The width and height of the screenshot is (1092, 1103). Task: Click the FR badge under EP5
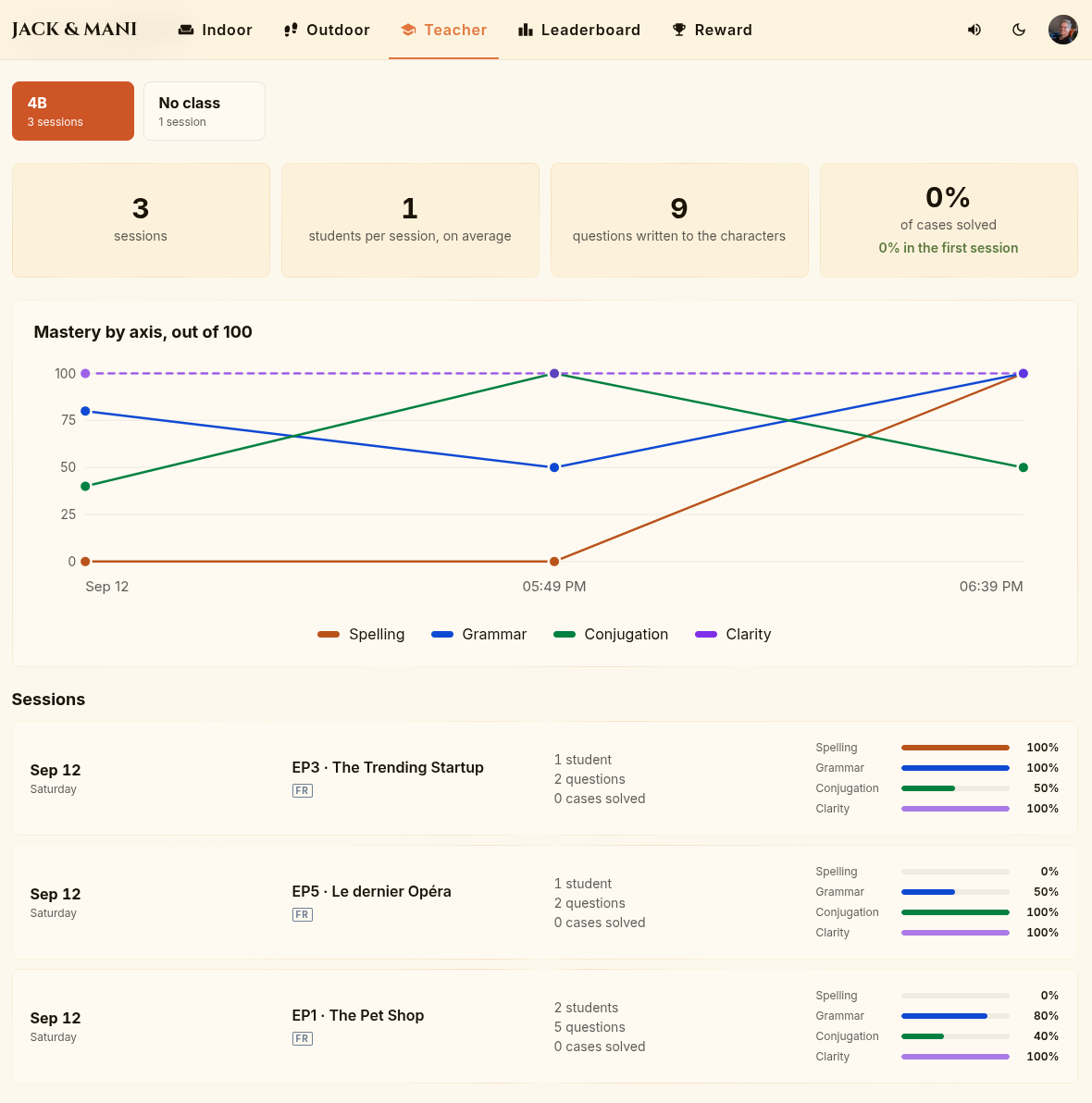[303, 914]
